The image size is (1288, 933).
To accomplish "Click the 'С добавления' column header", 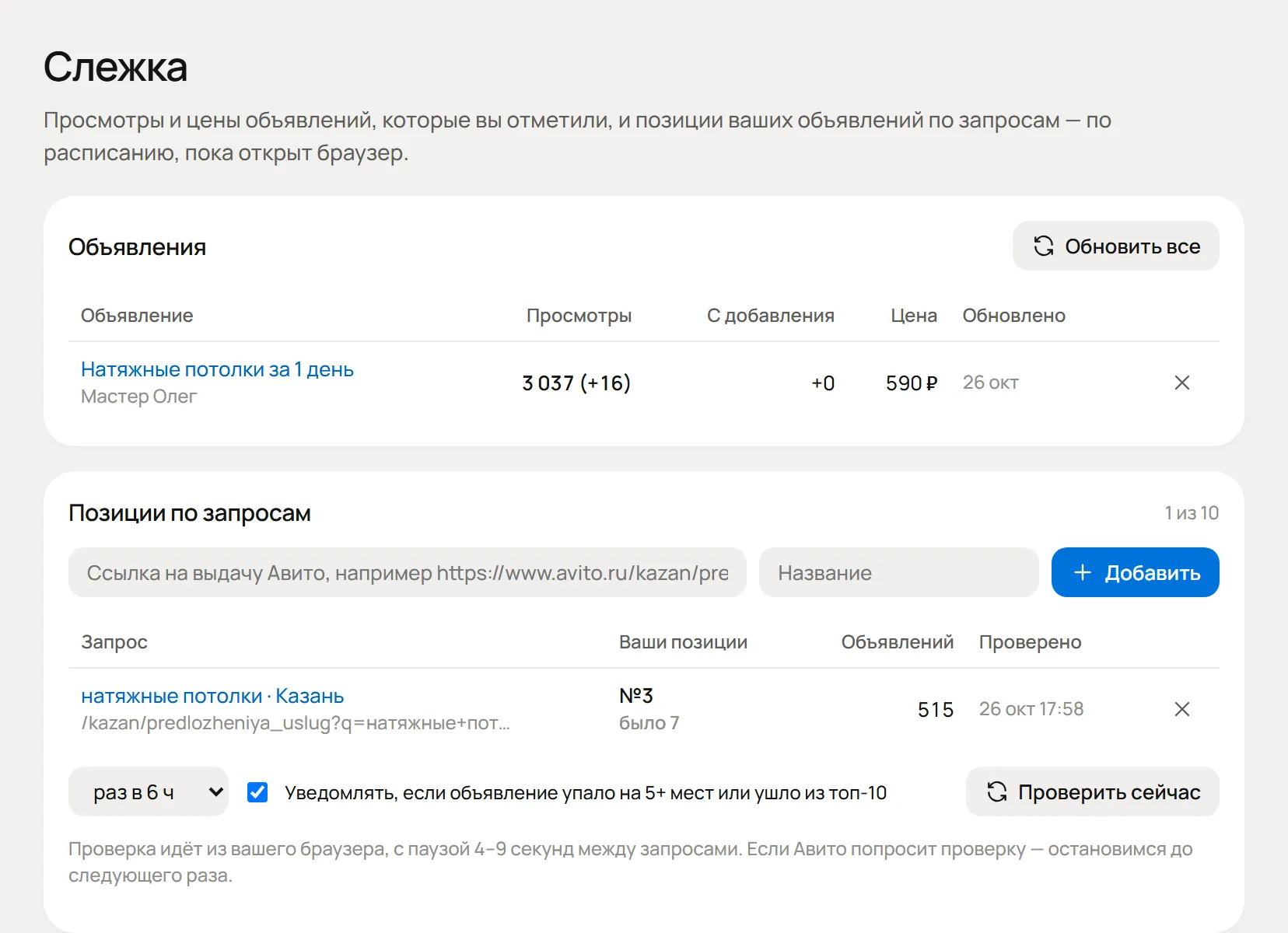I will [x=771, y=316].
